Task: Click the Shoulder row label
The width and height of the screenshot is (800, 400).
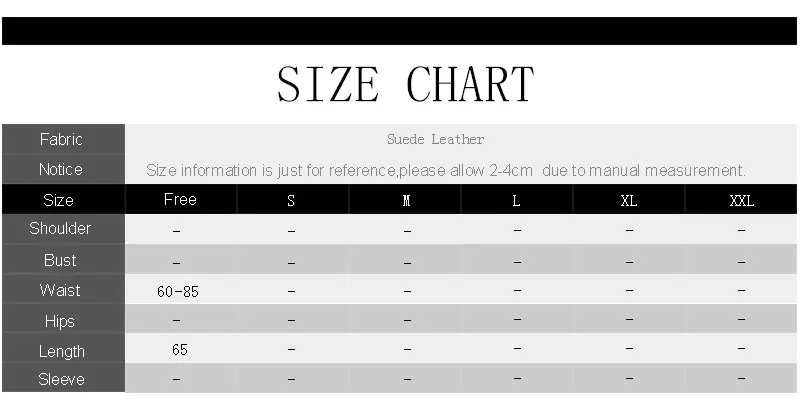Action: pyautogui.click(x=60, y=229)
